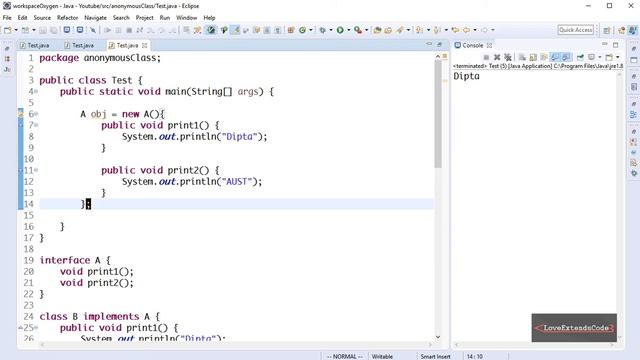Select the Console view tab
The image size is (640, 360).
pos(472,45)
